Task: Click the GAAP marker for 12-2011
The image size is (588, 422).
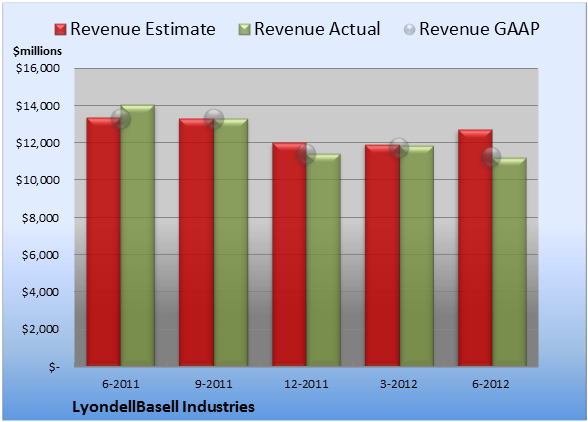Action: pyautogui.click(x=306, y=154)
